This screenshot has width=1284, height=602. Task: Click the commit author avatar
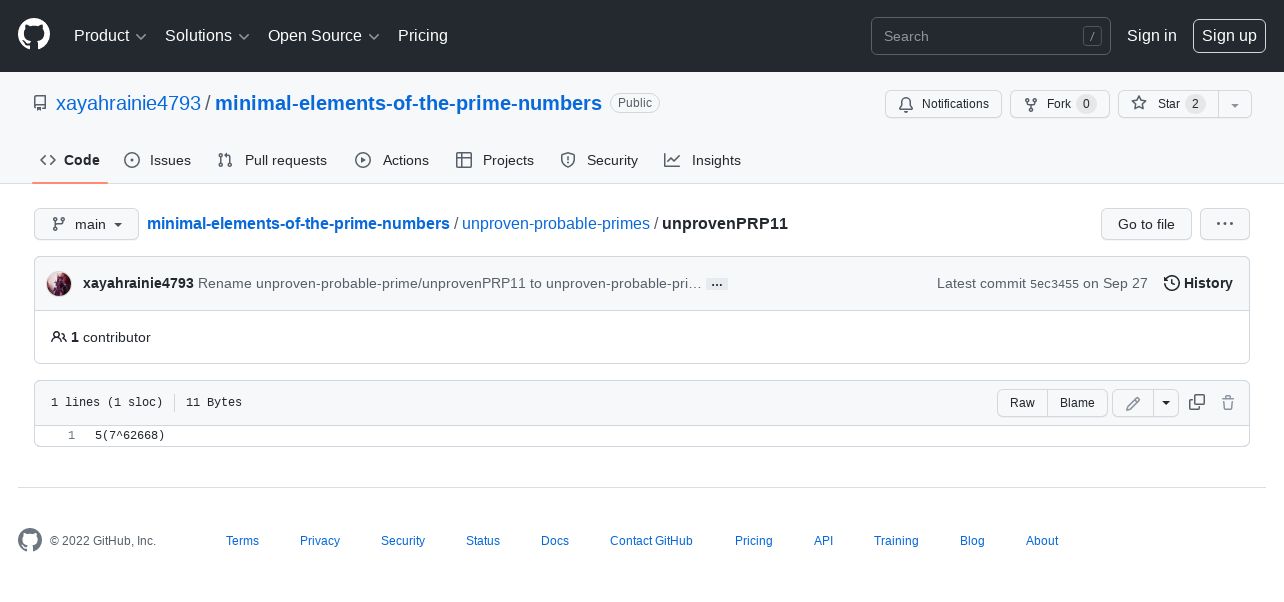coord(59,283)
